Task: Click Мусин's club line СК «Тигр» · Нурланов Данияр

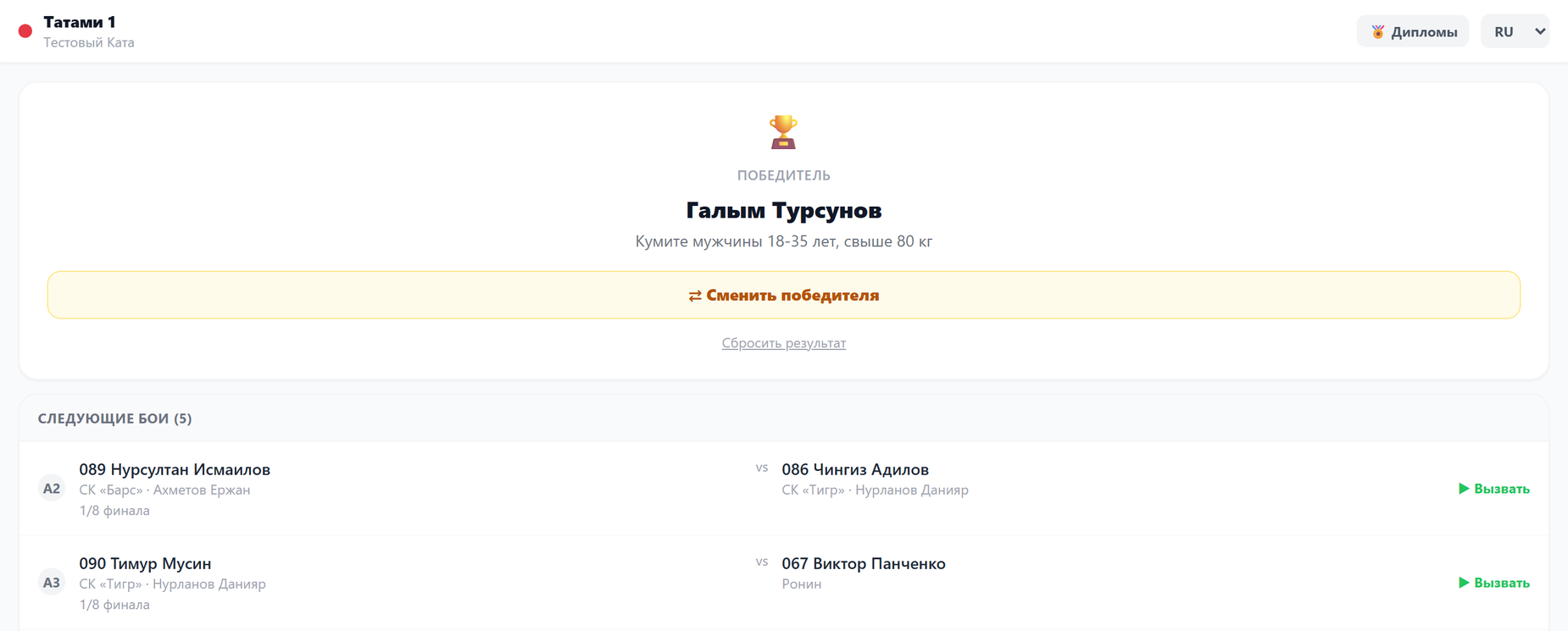Action: tap(172, 584)
